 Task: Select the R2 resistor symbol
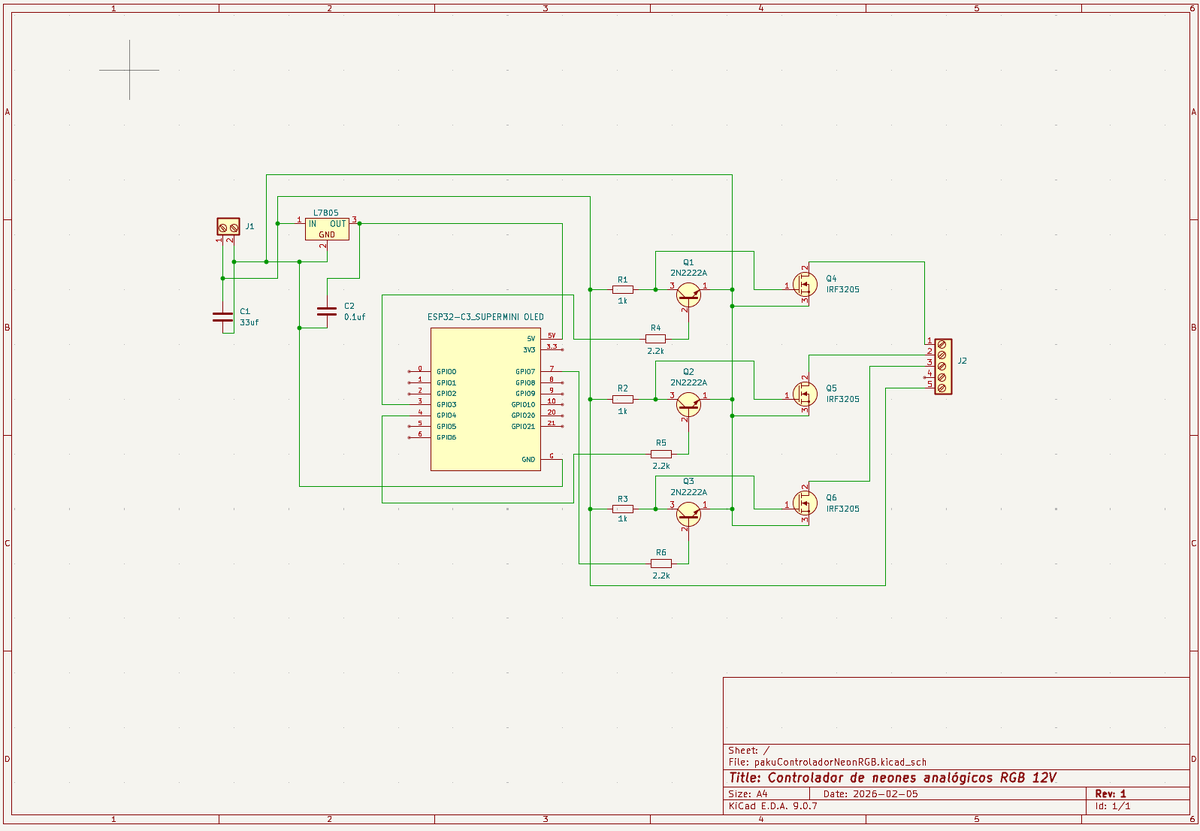tap(622, 398)
